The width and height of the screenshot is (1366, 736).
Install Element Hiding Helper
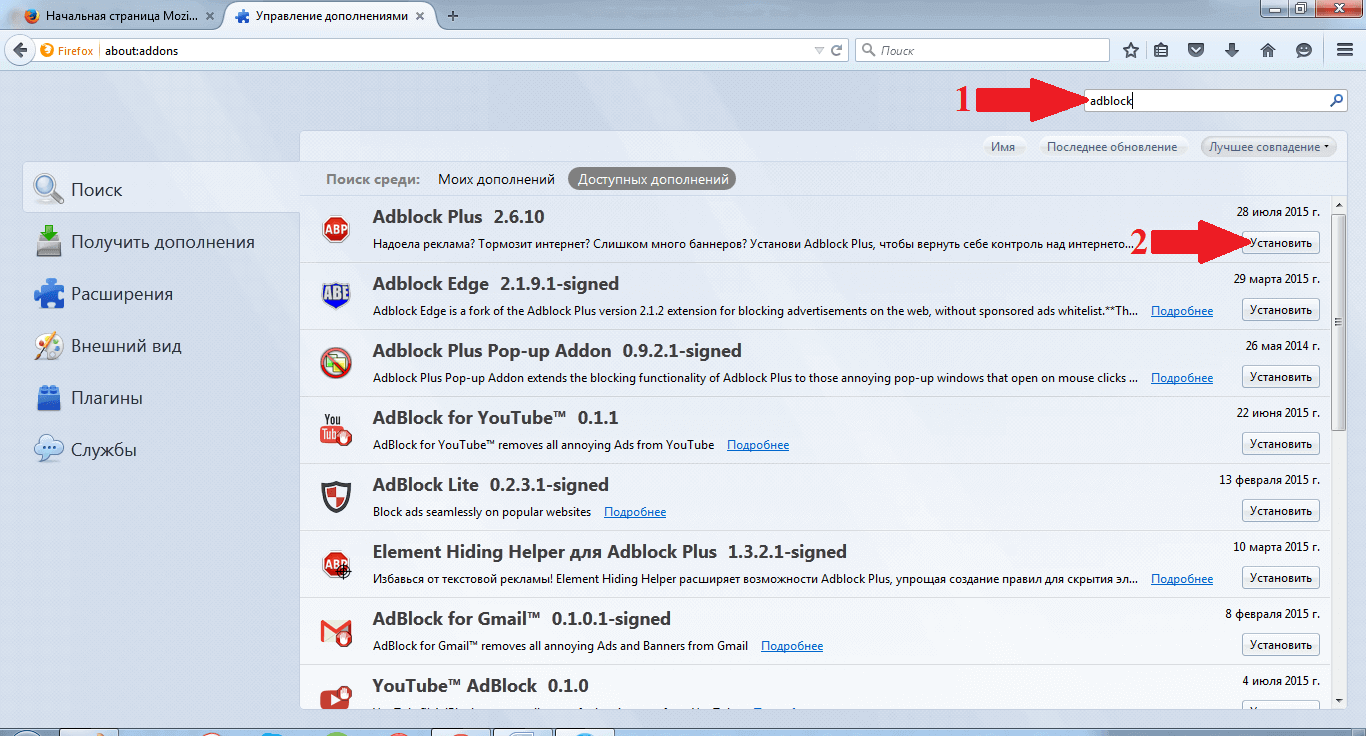[1280, 578]
